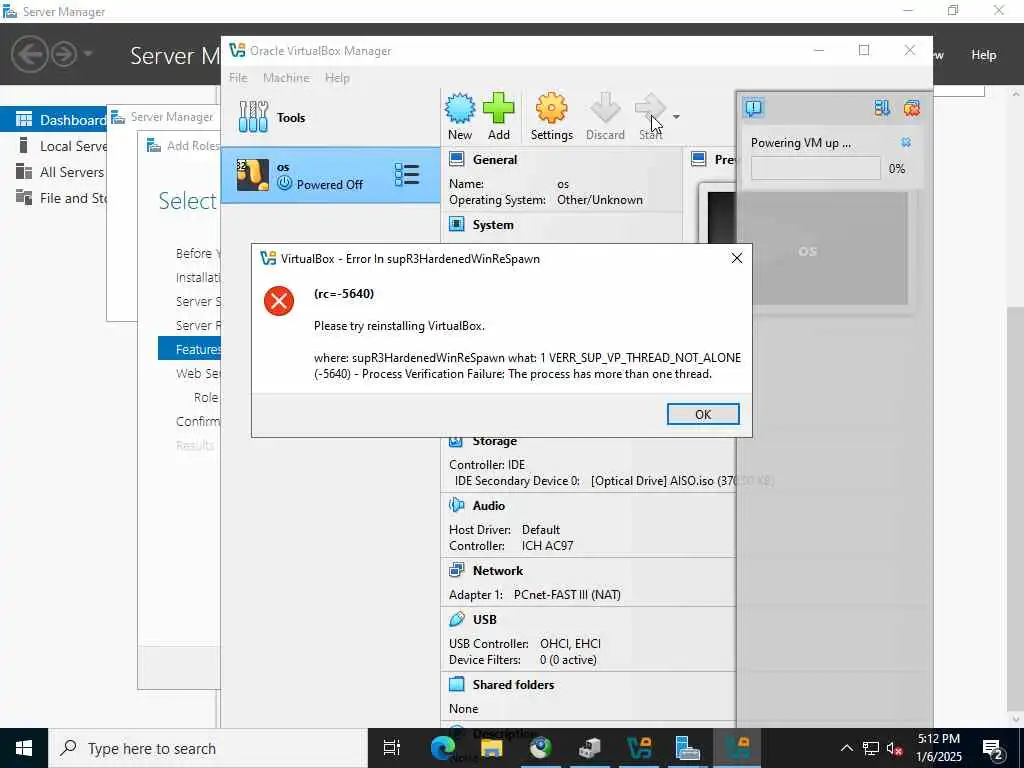Select File and Storage Services item
This screenshot has height=768, width=1024.
click(x=61, y=198)
